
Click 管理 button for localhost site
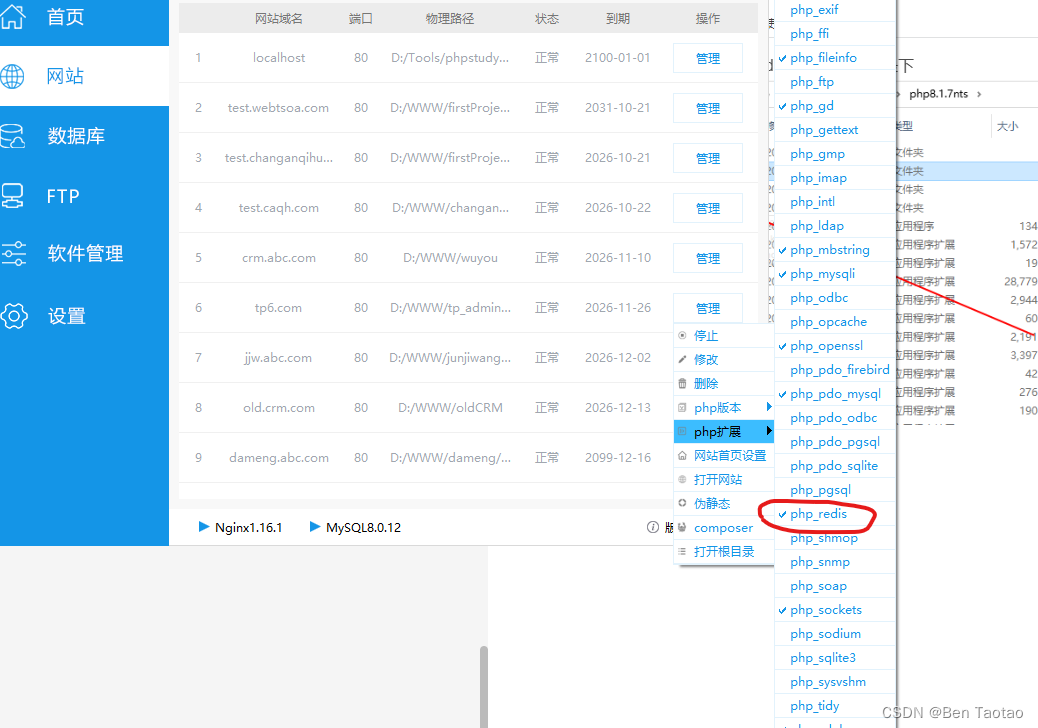click(707, 58)
